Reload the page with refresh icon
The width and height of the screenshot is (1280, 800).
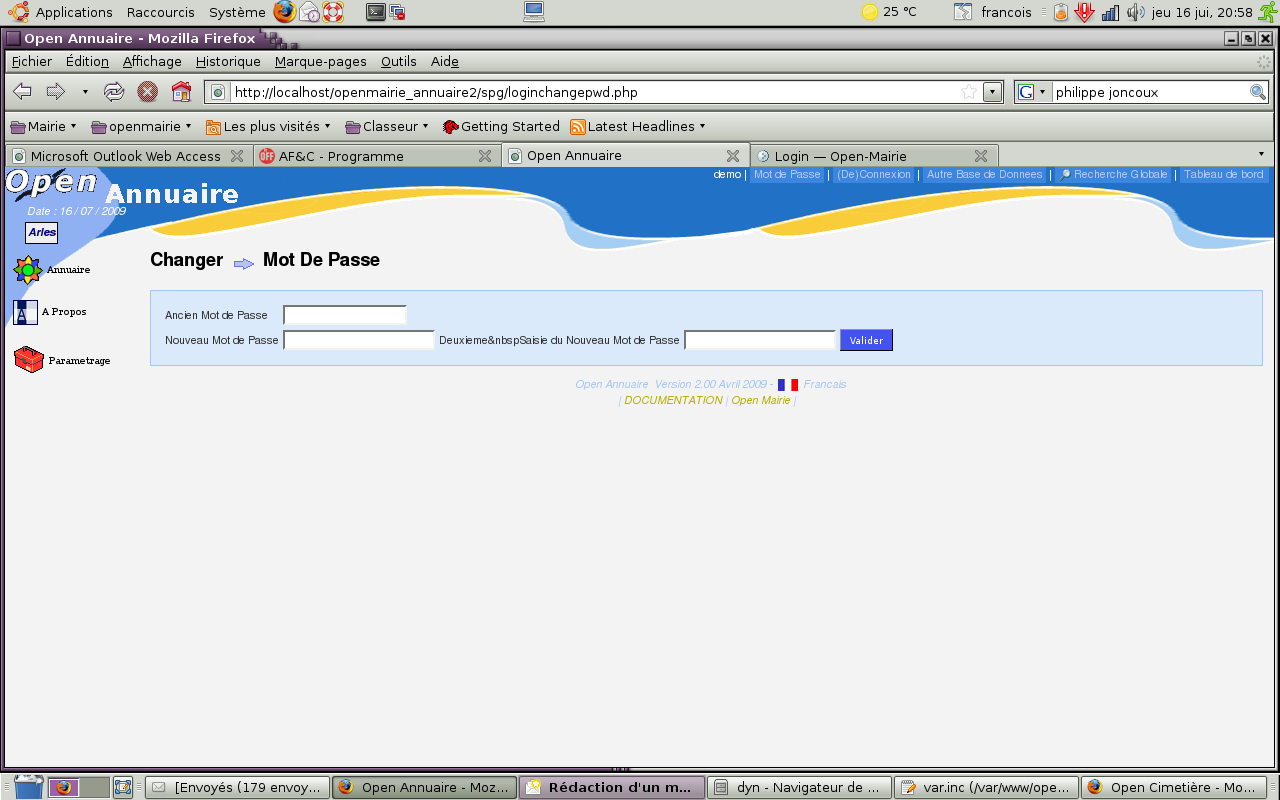(x=114, y=92)
